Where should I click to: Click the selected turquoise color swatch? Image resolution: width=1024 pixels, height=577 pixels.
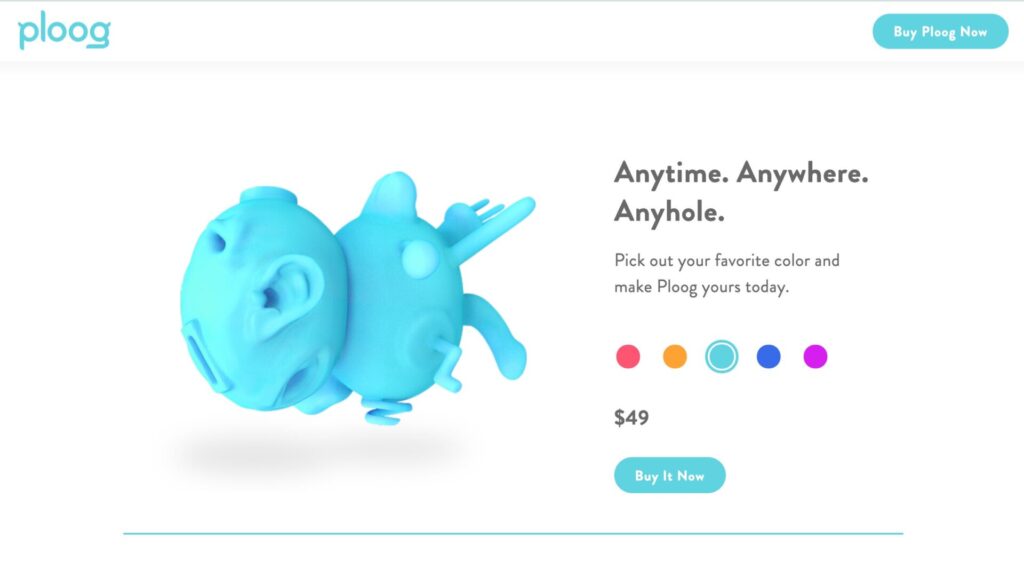(722, 356)
